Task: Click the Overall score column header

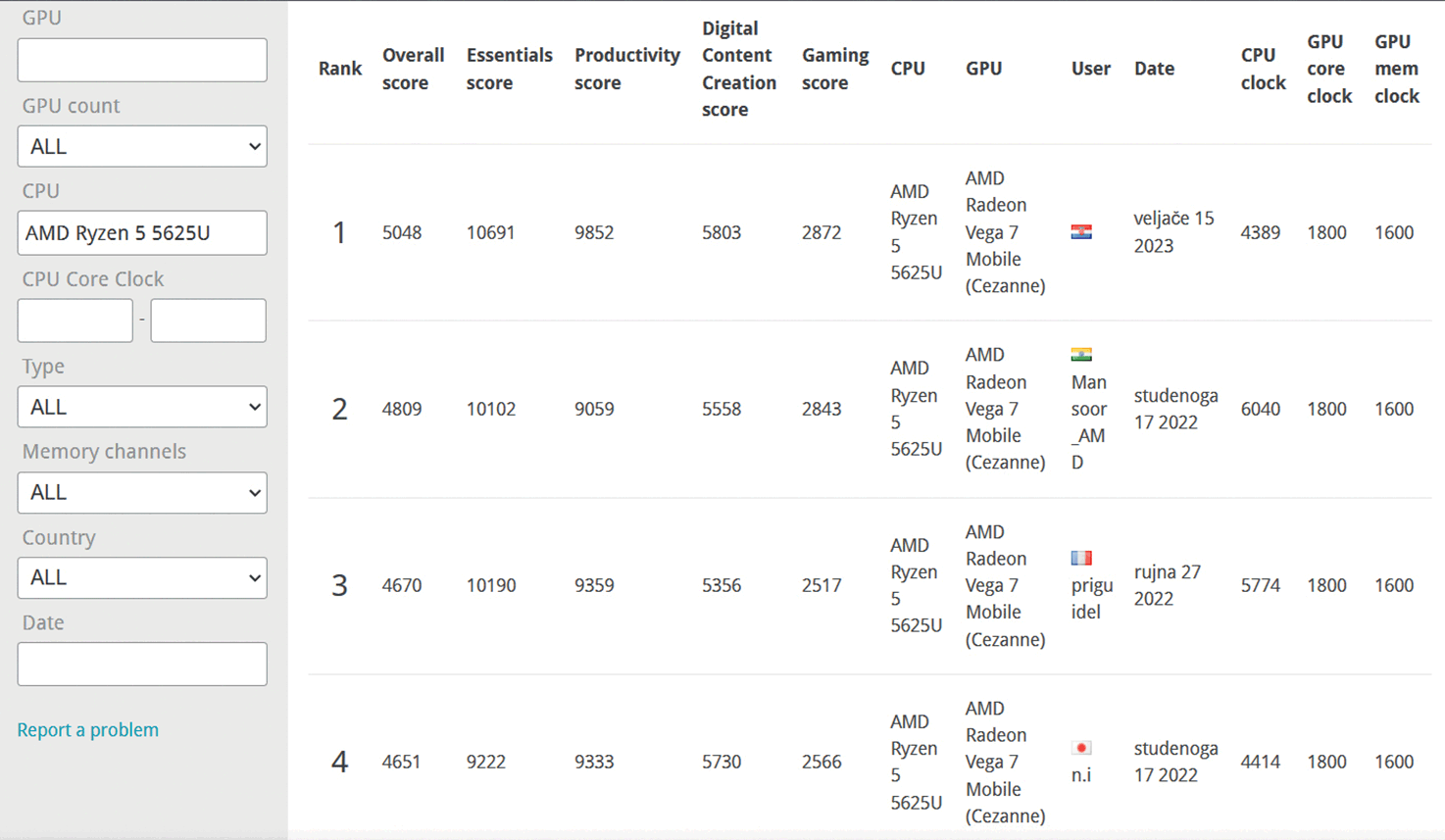Action: point(413,69)
